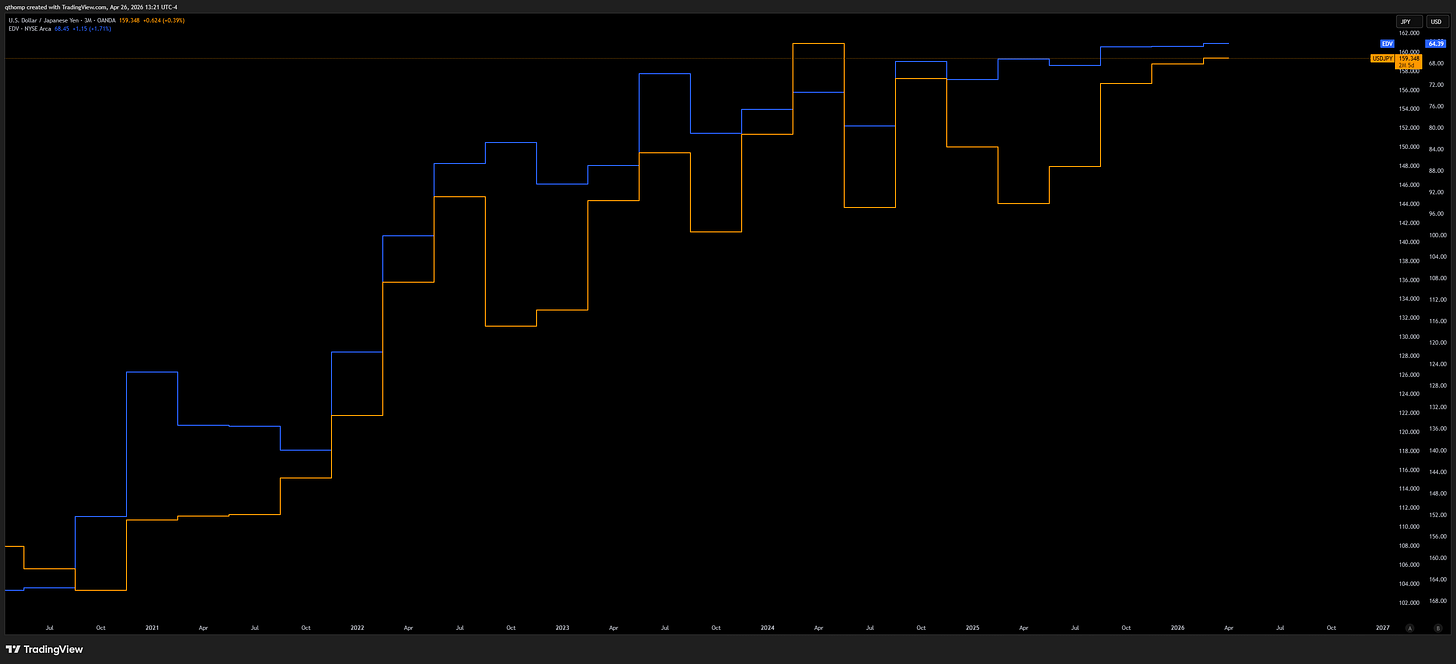Image resolution: width=1456 pixels, height=664 pixels.
Task: Click the 'EDV · NYSE Arca' legend title
Action: [x=30, y=30]
